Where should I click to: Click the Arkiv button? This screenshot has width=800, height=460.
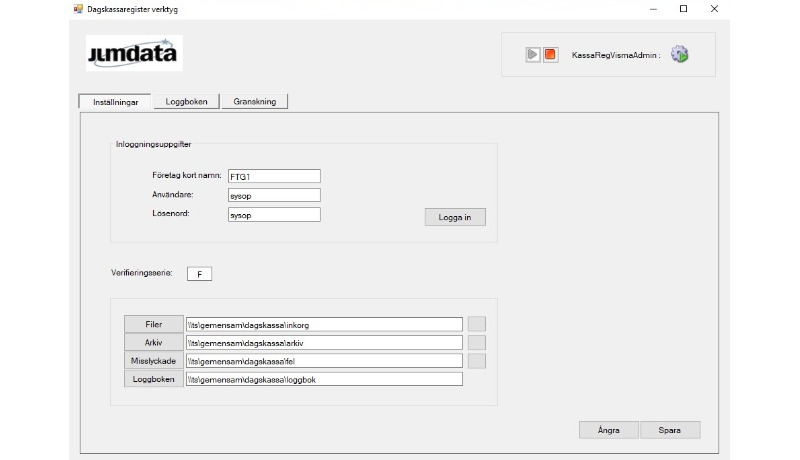pos(154,343)
